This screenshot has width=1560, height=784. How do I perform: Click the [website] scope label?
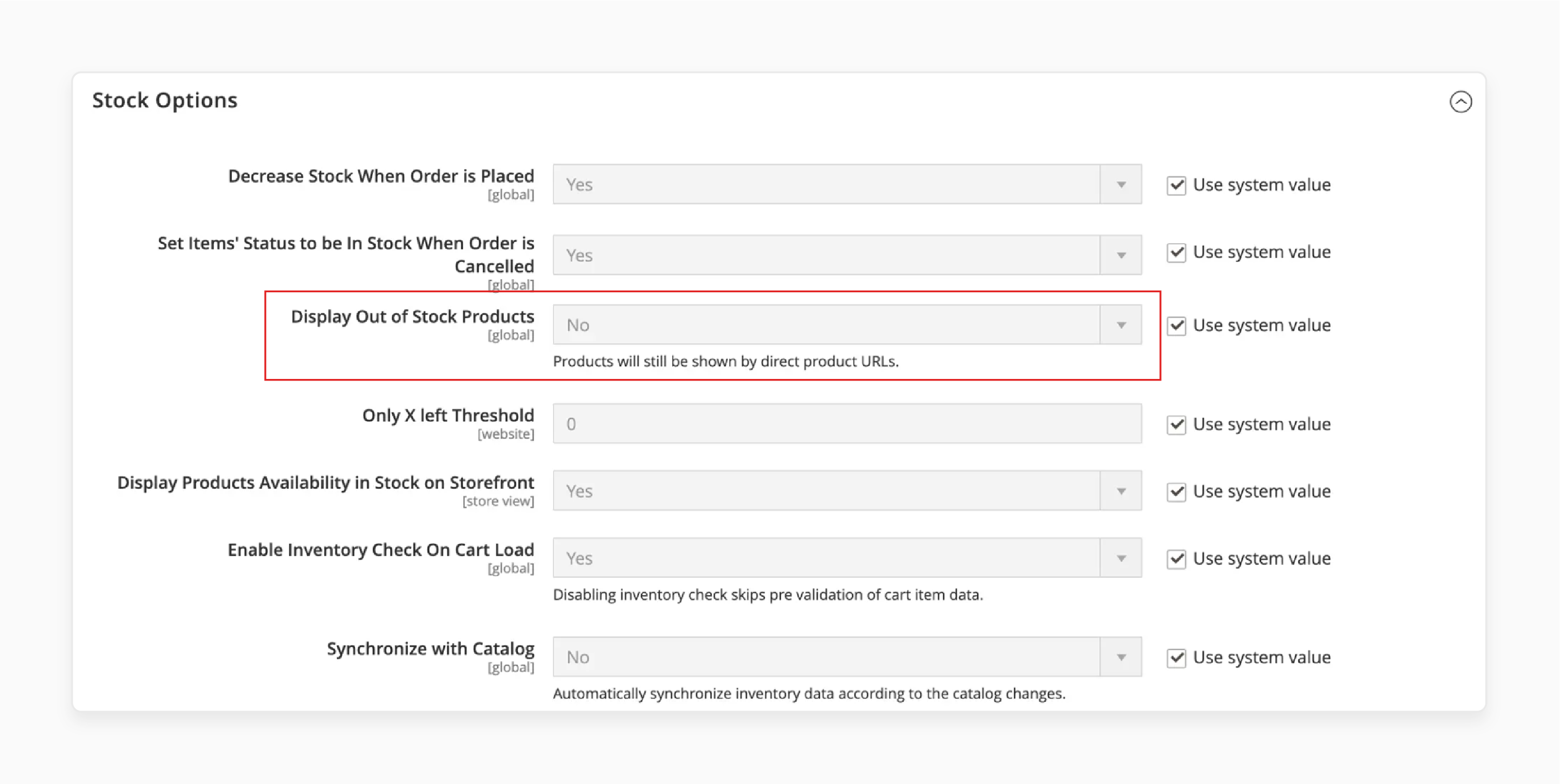(x=506, y=434)
